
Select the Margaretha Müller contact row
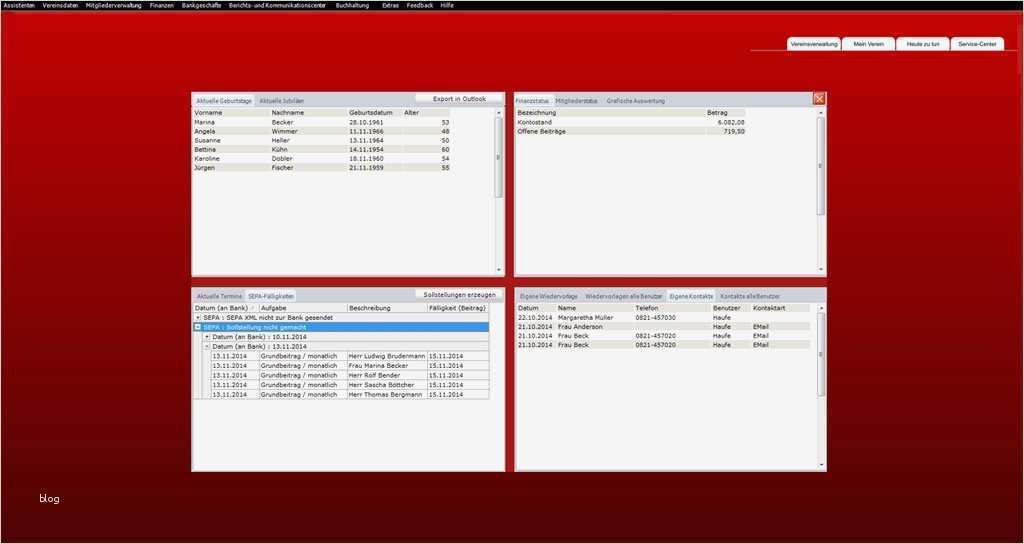point(664,317)
